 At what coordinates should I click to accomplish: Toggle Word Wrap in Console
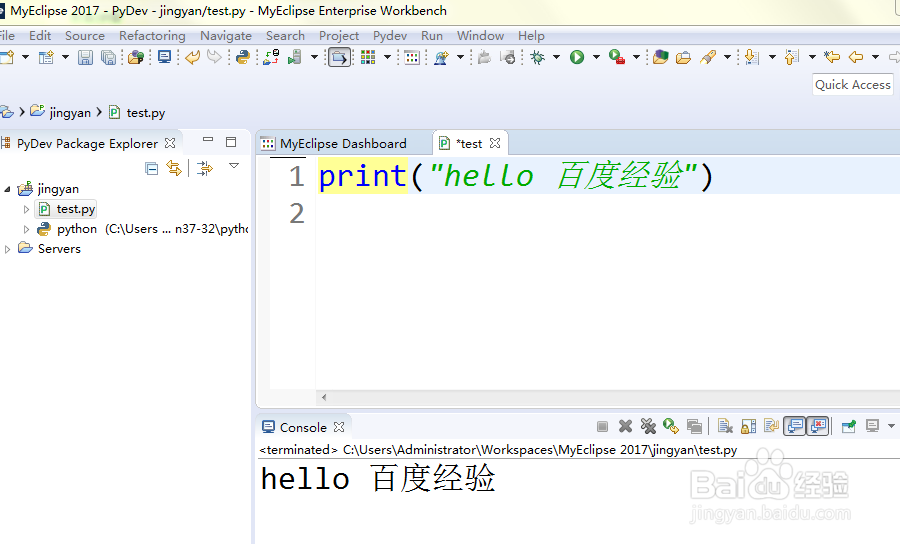[771, 426]
